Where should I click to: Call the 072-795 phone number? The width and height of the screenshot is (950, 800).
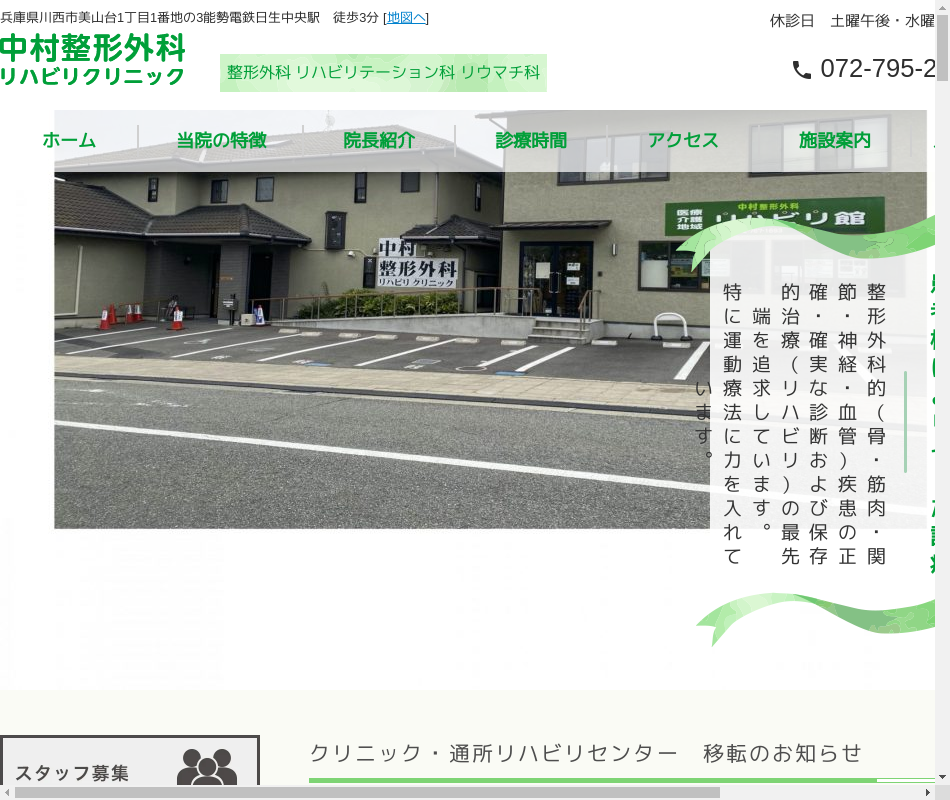pos(877,69)
